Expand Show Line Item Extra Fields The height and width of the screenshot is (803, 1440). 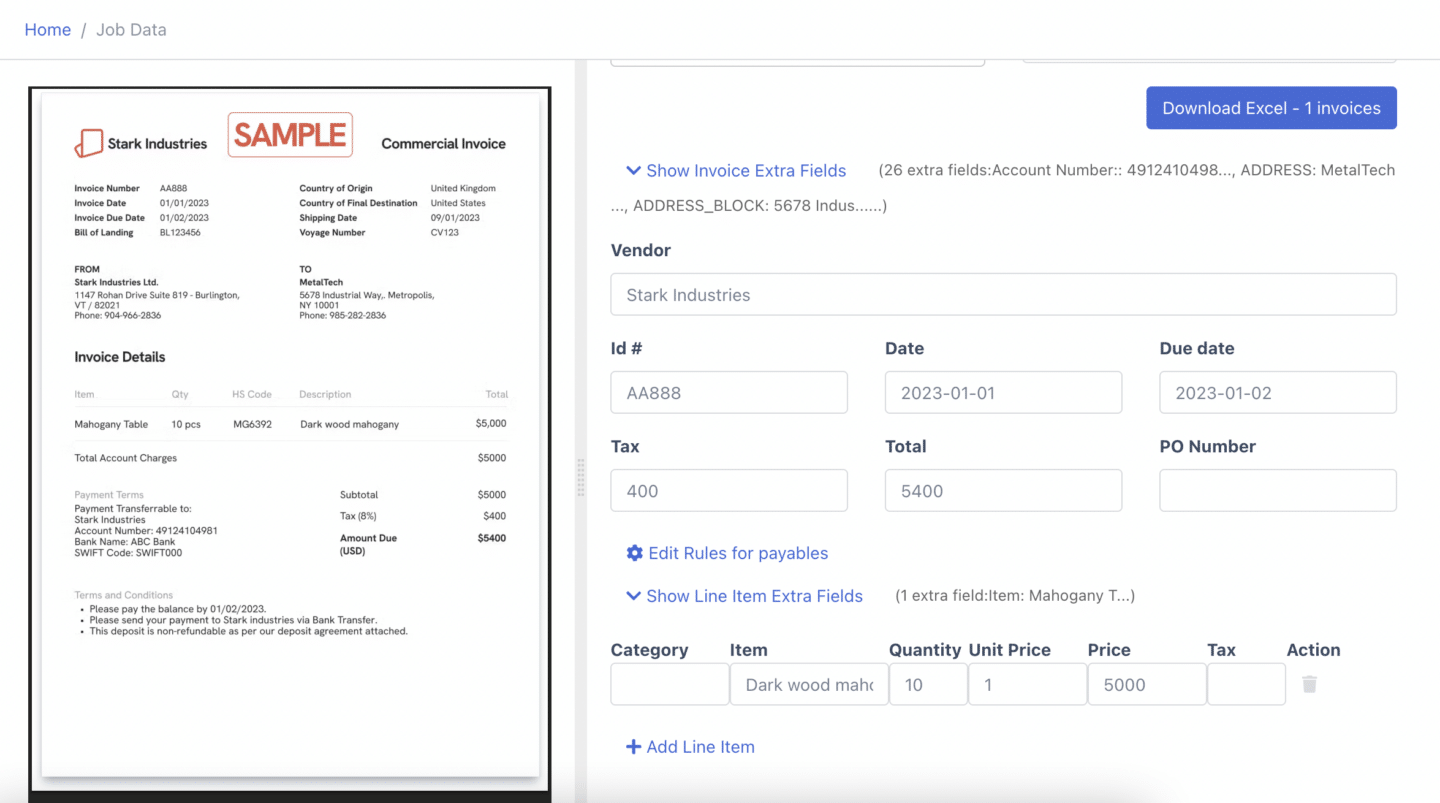point(744,596)
